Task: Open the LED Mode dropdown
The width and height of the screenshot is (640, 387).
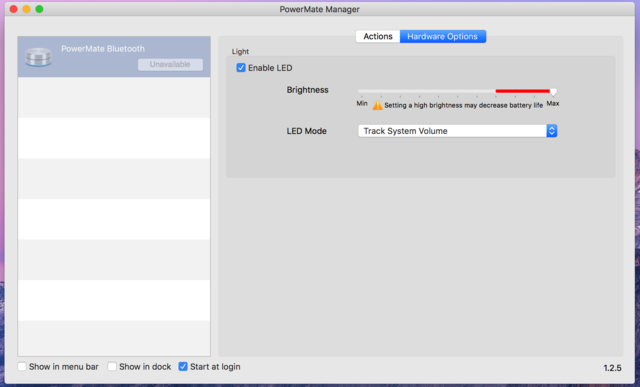Action: [458, 131]
